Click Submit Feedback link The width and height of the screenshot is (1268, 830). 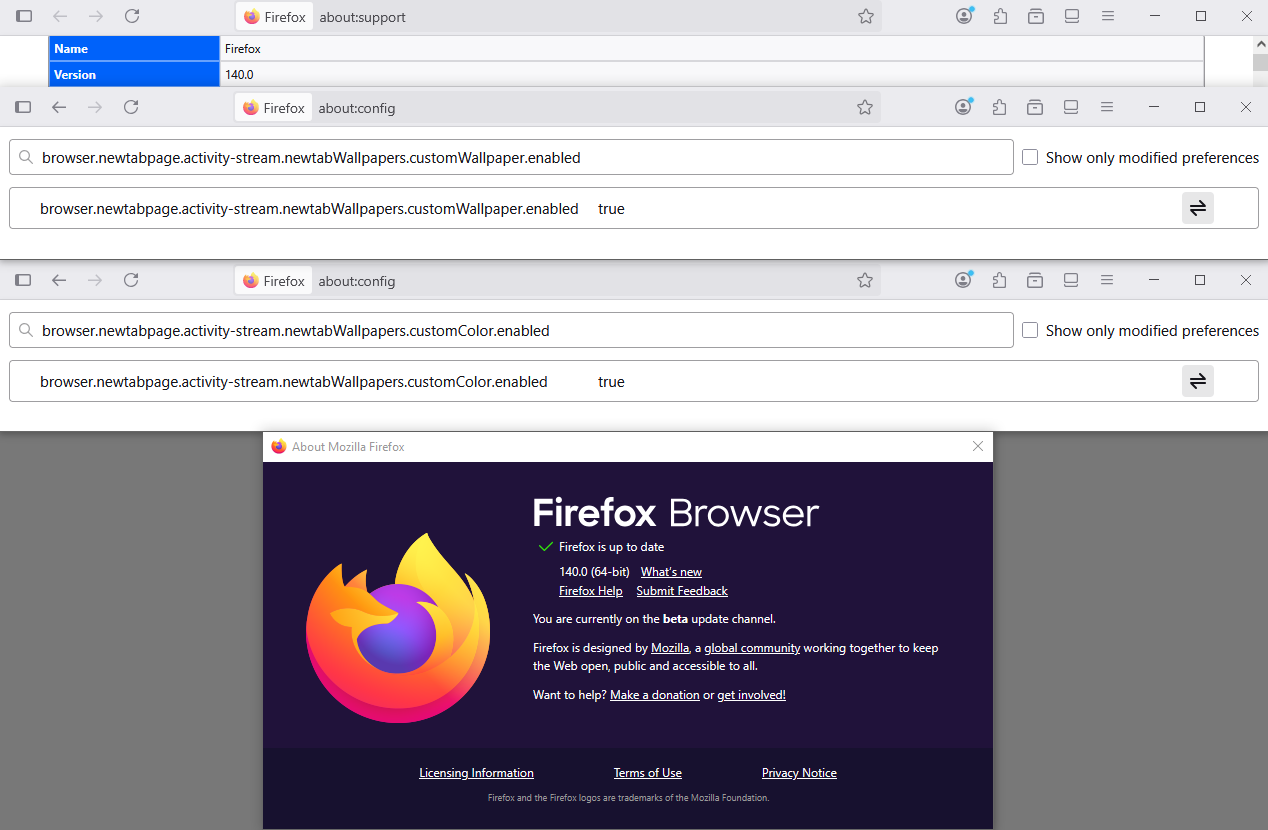tap(682, 591)
